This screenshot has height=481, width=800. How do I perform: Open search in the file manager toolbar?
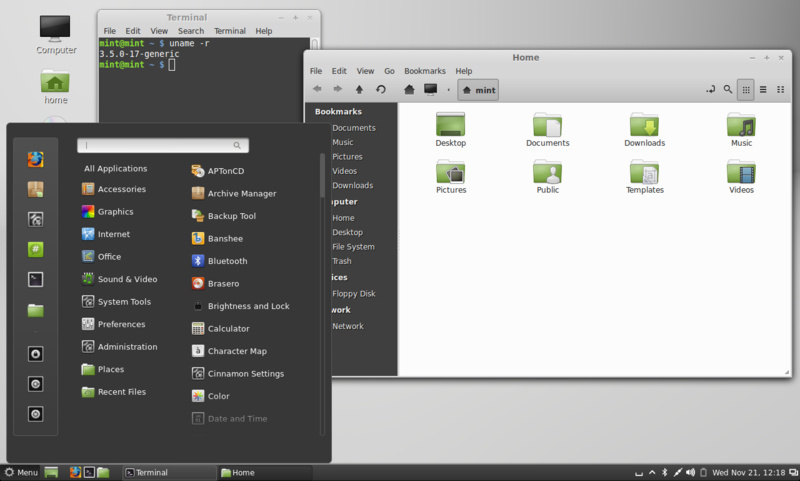point(728,89)
